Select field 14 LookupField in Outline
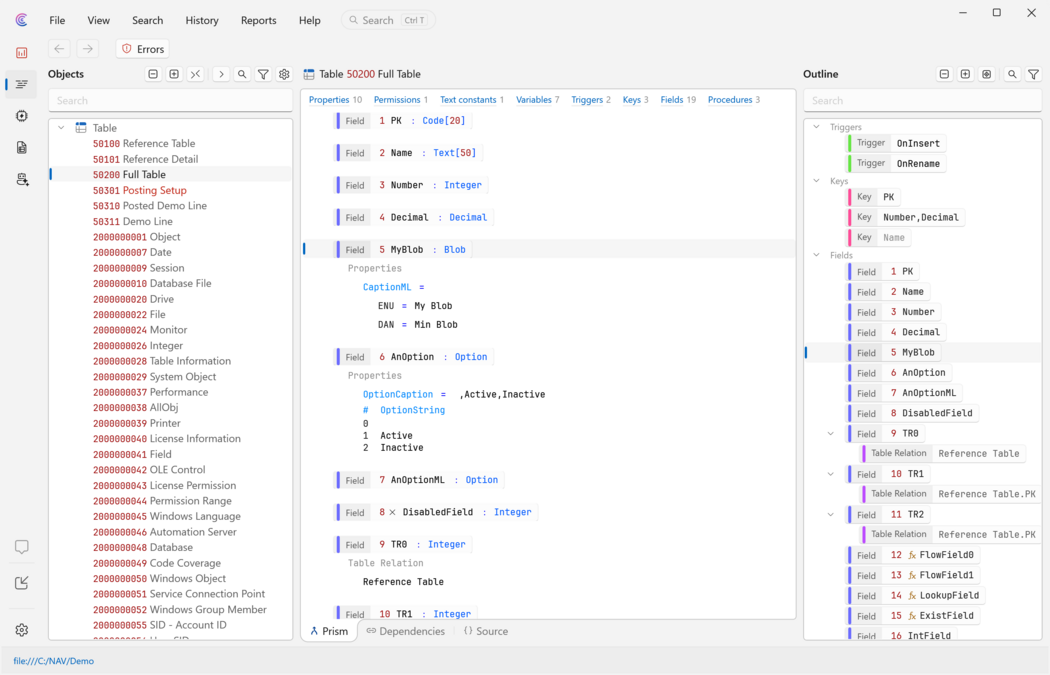This screenshot has width=1050, height=675. (x=916, y=595)
